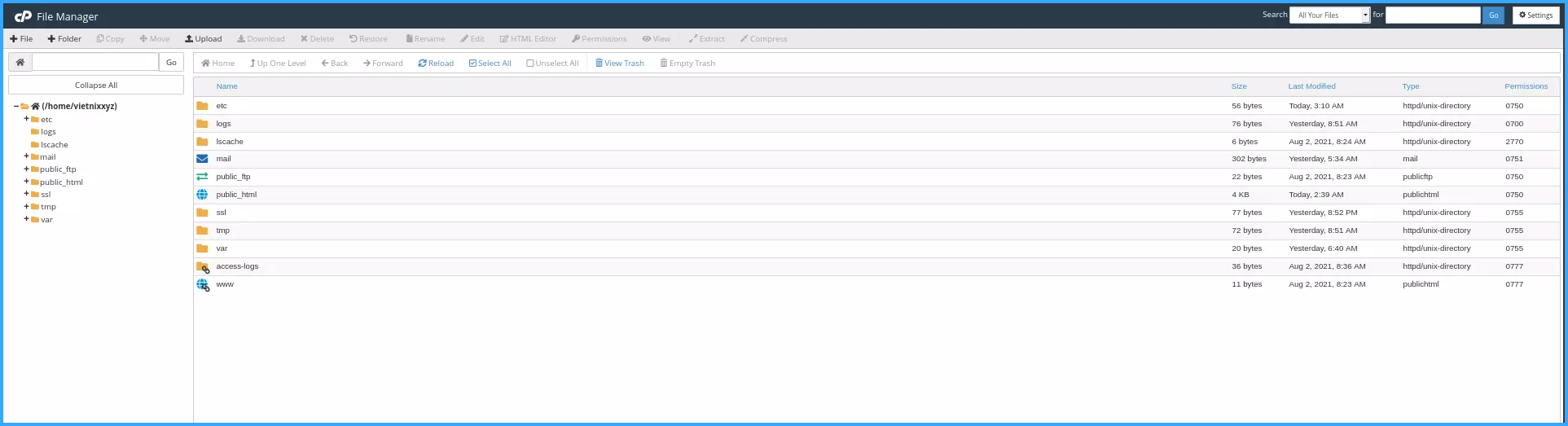Click the Forward navigation button
Viewport: 1568px width, 426px height.
383,64
